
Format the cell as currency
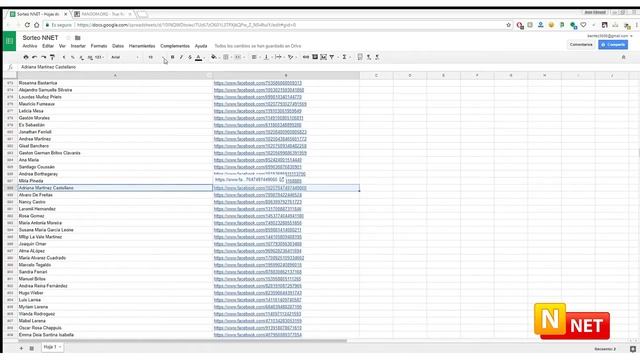point(64,57)
